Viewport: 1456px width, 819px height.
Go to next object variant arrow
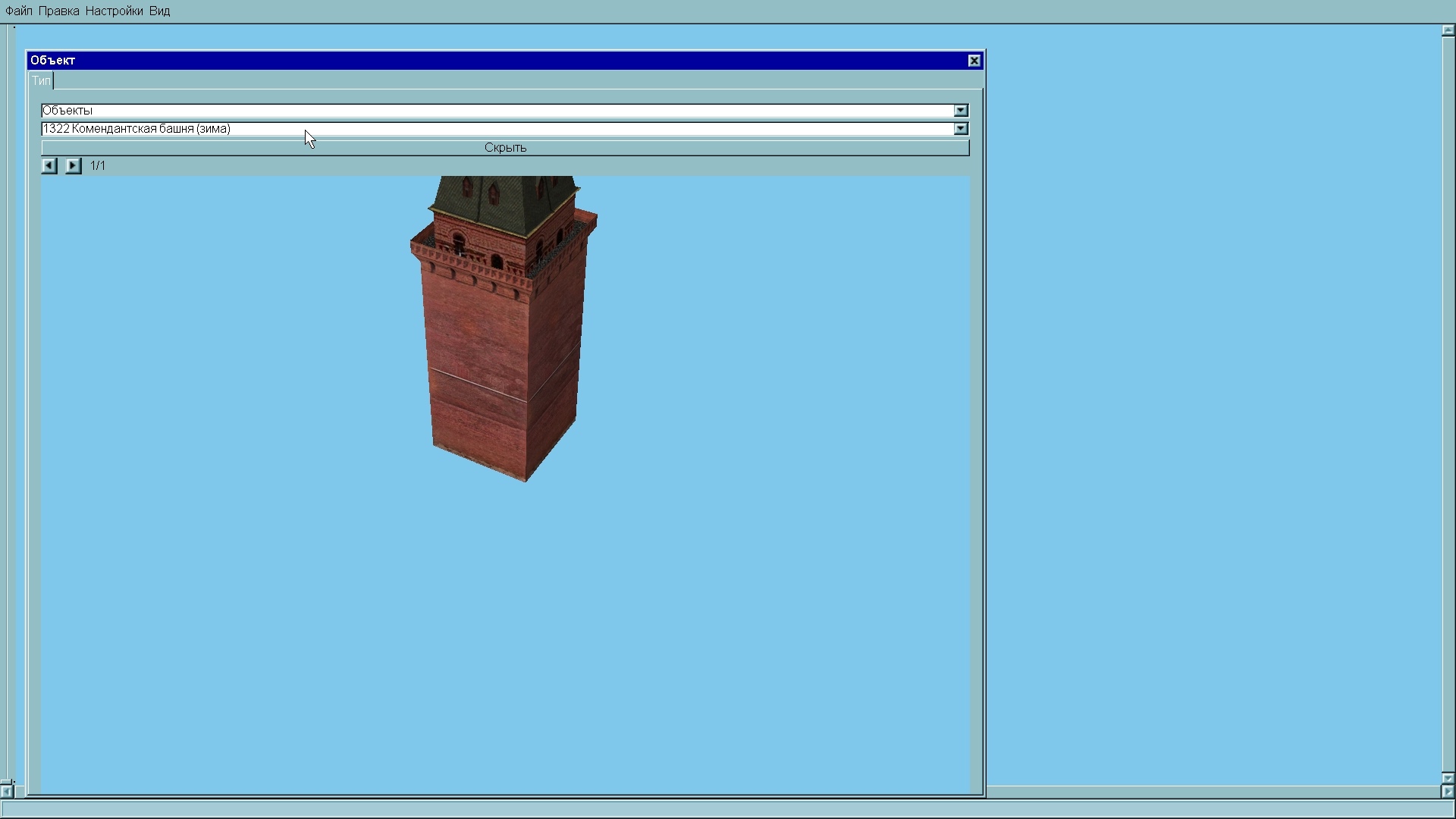(73, 165)
